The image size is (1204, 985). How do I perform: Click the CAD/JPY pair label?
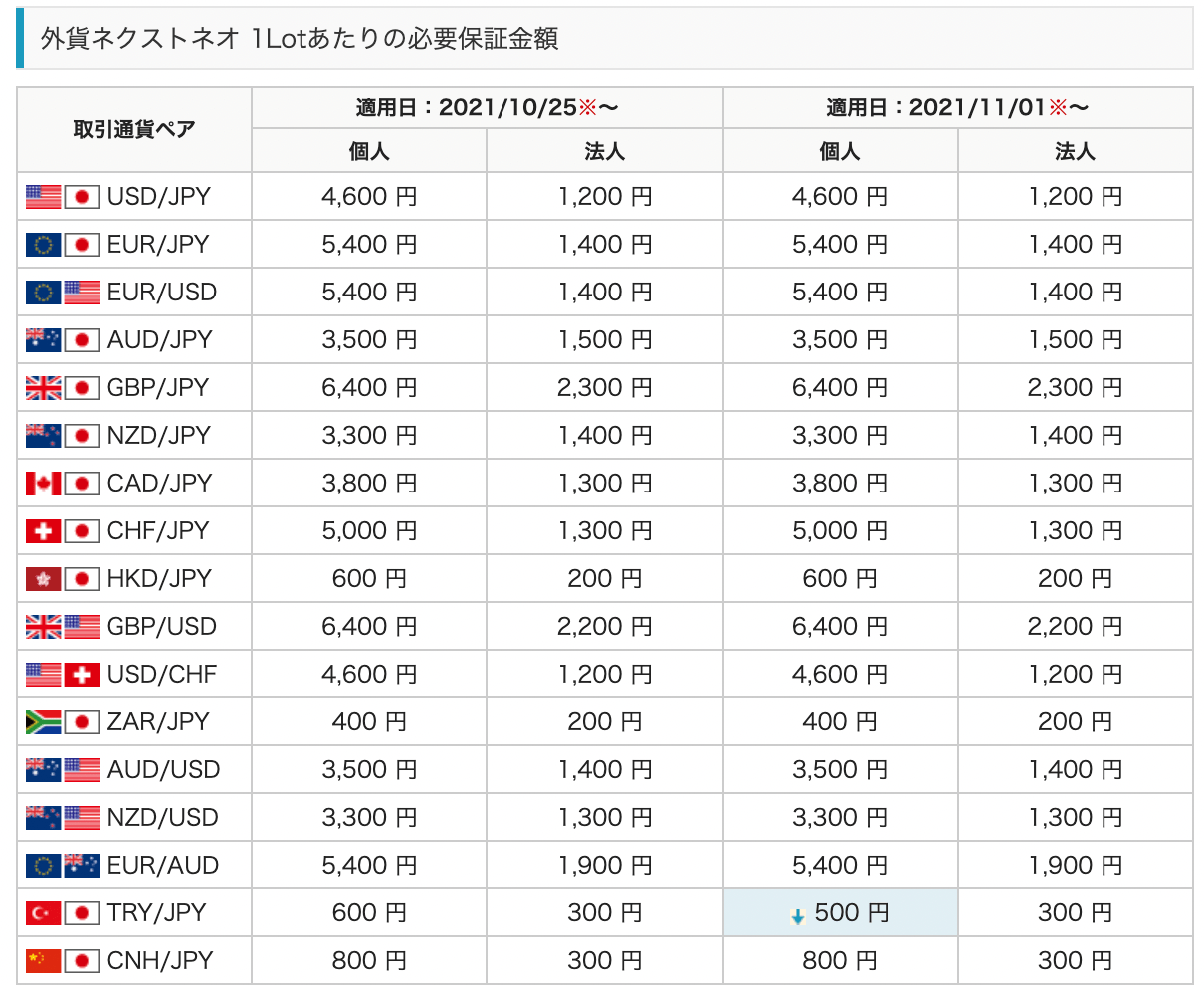160,484
